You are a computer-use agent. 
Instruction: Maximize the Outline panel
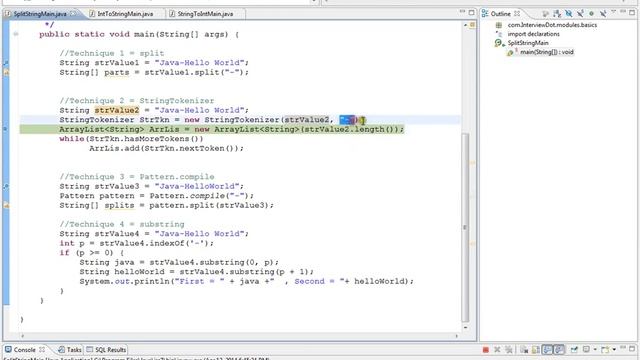coord(632,13)
